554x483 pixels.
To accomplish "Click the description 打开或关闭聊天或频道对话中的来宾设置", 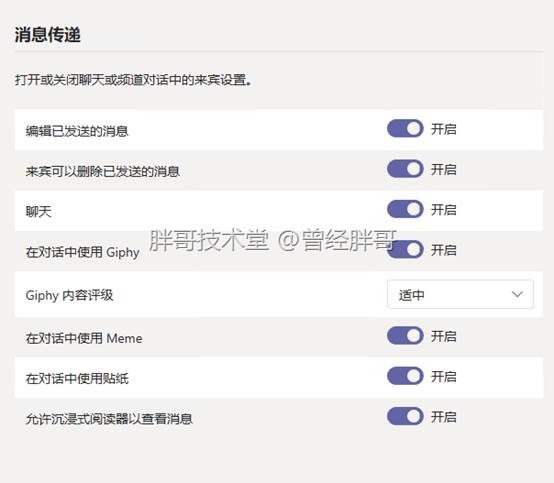I will coord(133,80).
